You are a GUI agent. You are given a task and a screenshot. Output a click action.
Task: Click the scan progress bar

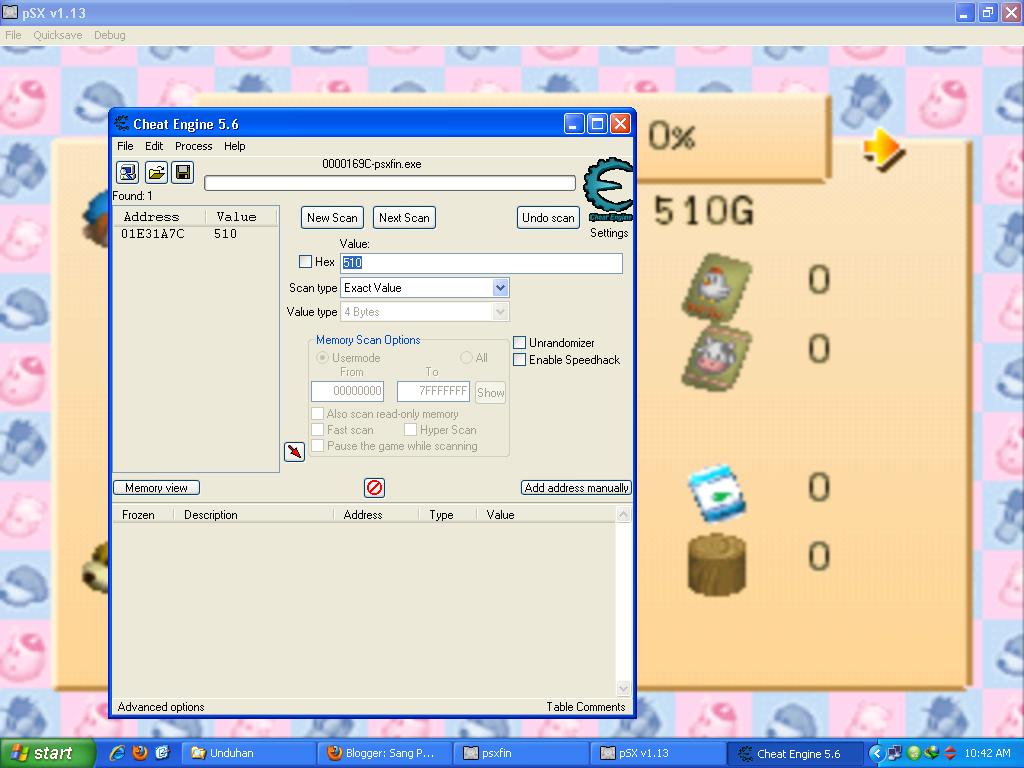click(x=390, y=183)
